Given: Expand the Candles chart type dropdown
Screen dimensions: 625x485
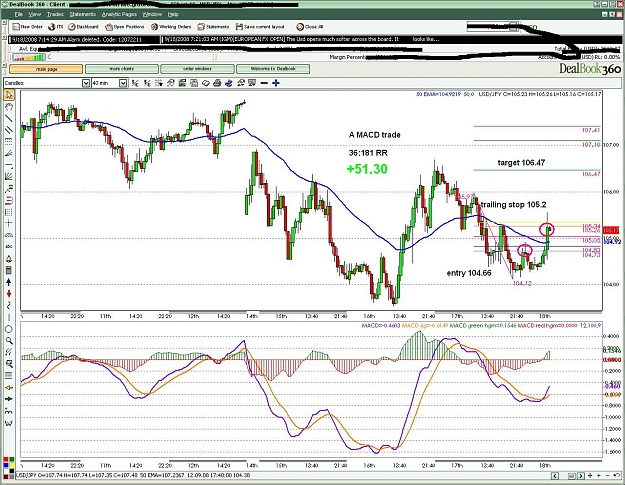Looking at the screenshot, I should tap(86, 83).
